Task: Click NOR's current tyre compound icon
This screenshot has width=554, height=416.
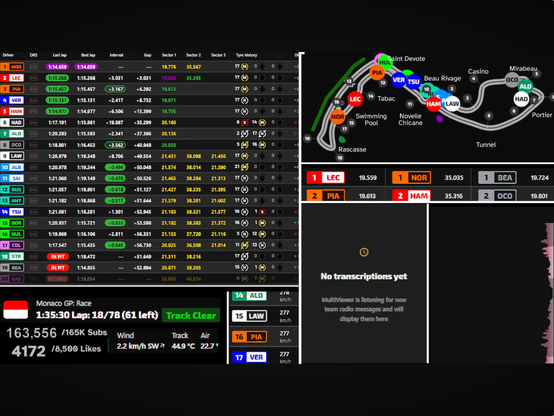Action: coord(244,66)
